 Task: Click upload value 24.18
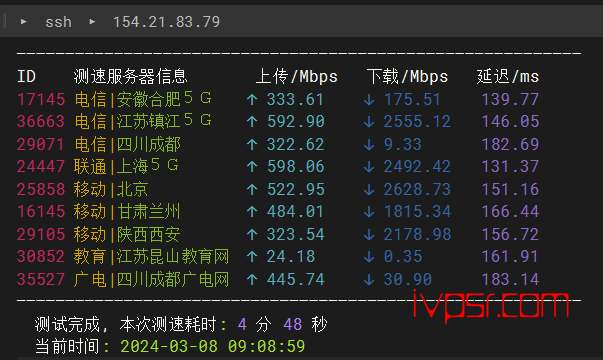click(x=291, y=256)
